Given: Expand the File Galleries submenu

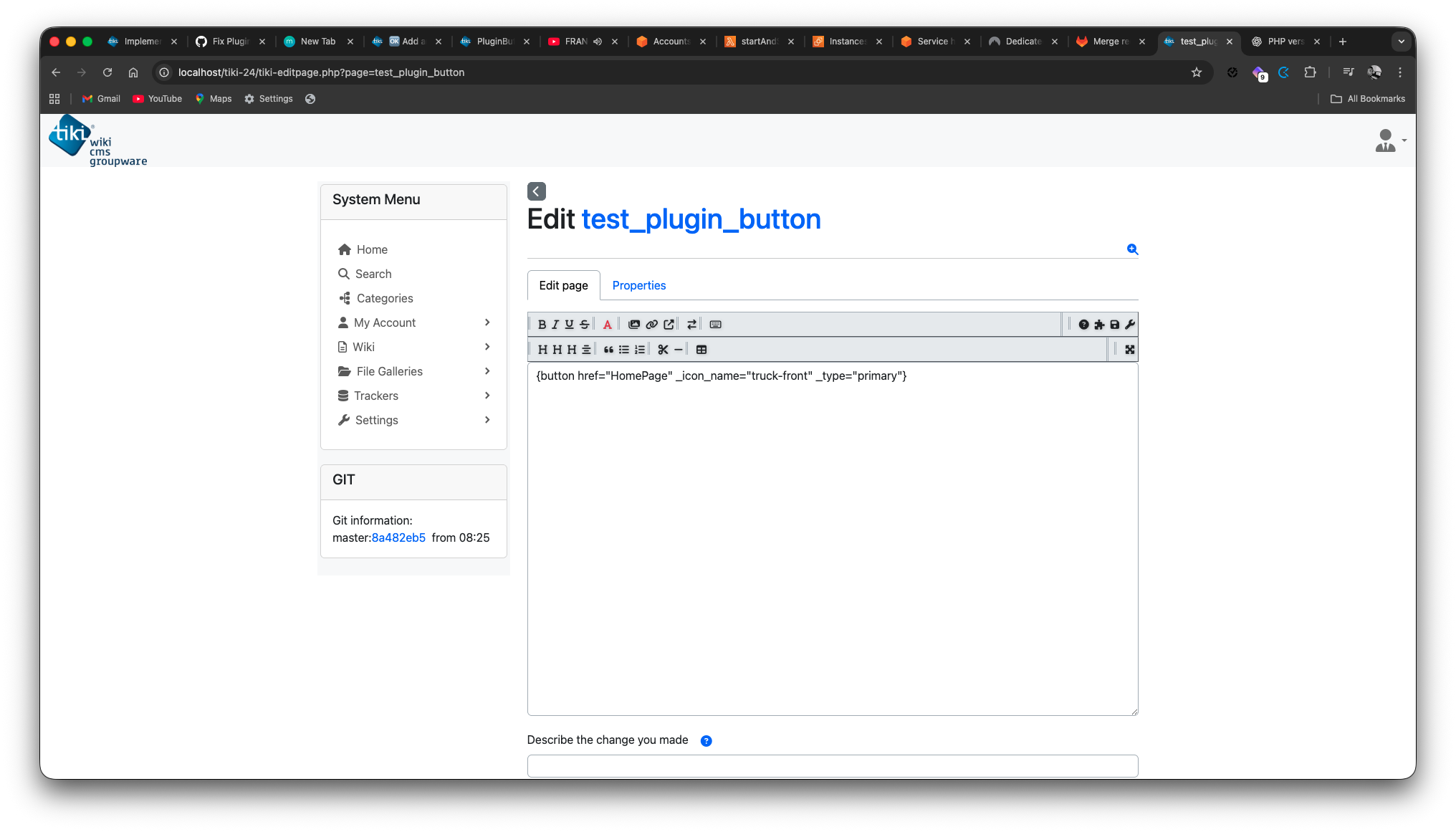Looking at the screenshot, I should (487, 371).
